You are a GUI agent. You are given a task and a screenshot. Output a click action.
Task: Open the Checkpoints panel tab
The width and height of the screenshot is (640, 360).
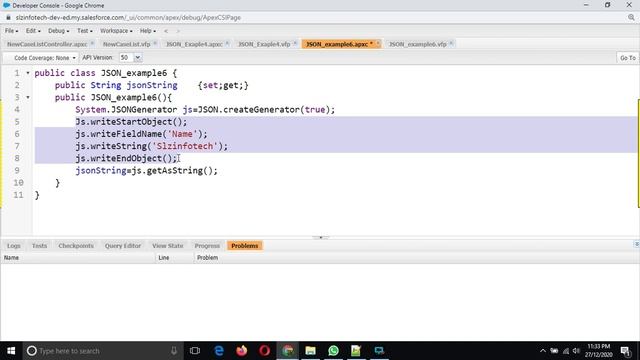[x=76, y=246]
